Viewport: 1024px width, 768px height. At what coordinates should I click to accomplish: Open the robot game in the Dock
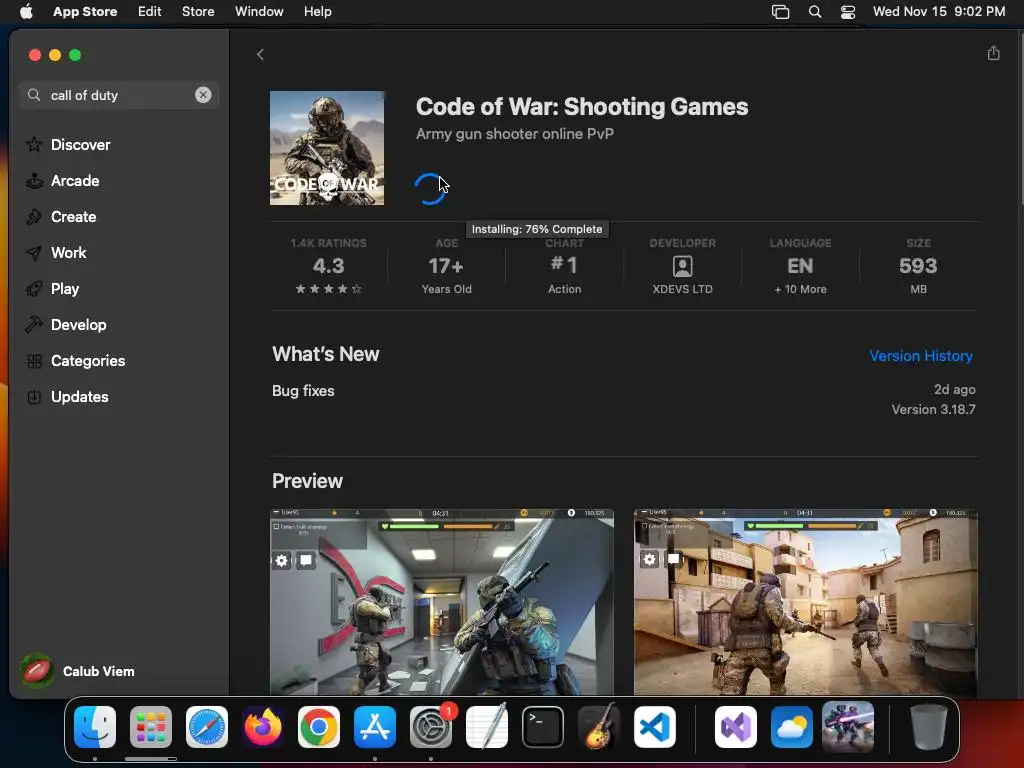(x=848, y=726)
